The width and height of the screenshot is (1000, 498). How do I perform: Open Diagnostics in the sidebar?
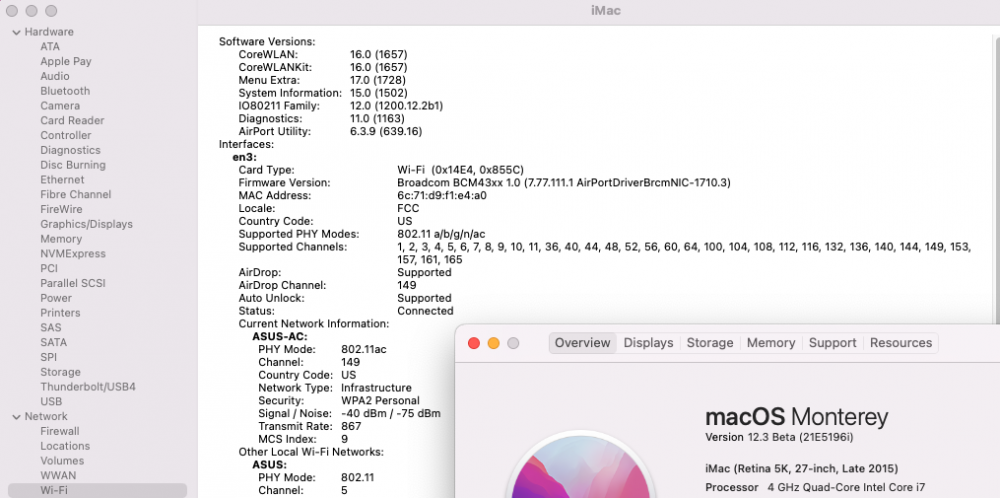(70, 150)
